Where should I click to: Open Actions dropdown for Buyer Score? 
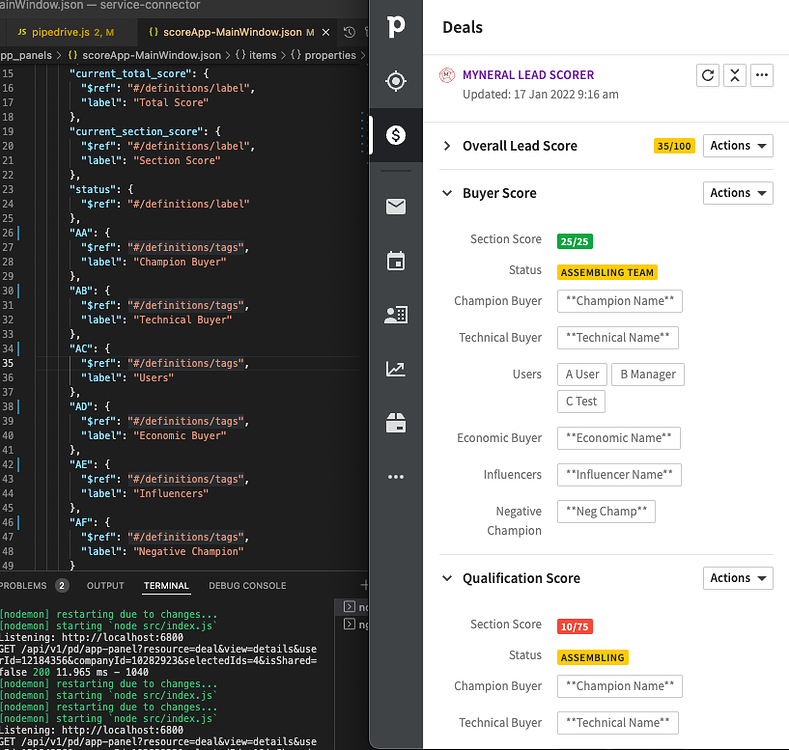(738, 193)
